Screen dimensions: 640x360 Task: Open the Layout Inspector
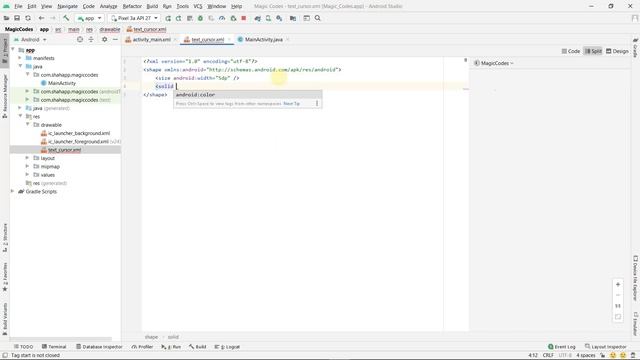[606, 347]
